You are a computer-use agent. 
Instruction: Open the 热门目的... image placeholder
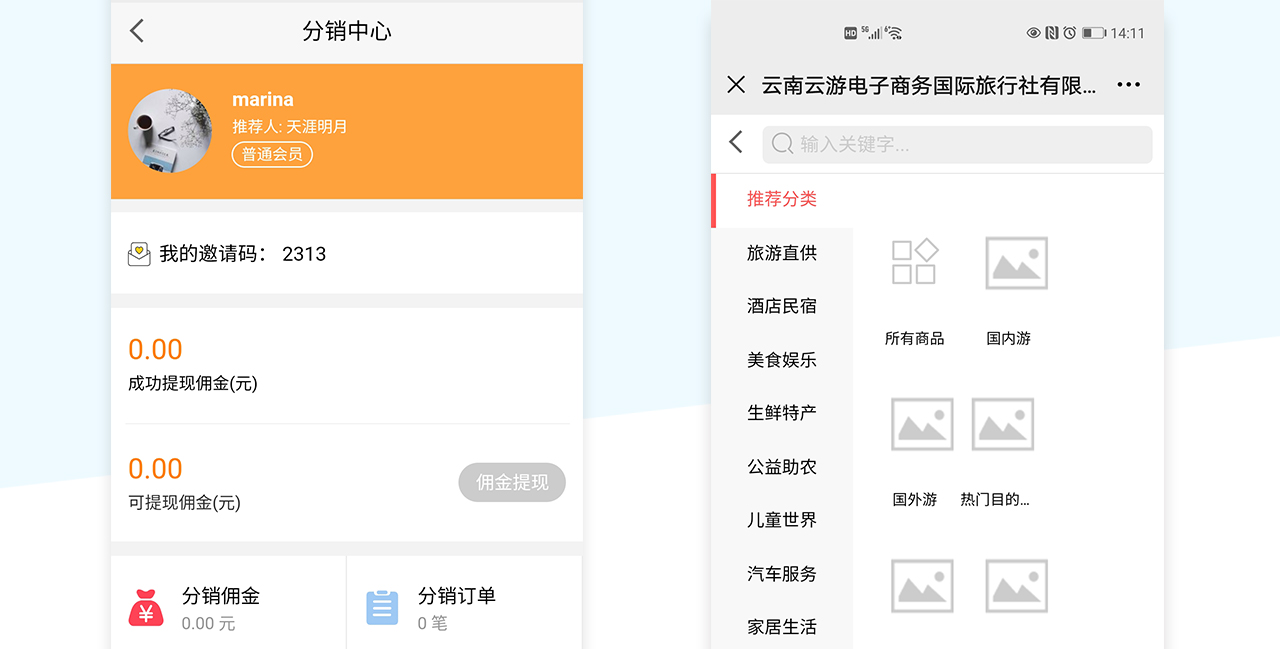click(1002, 424)
